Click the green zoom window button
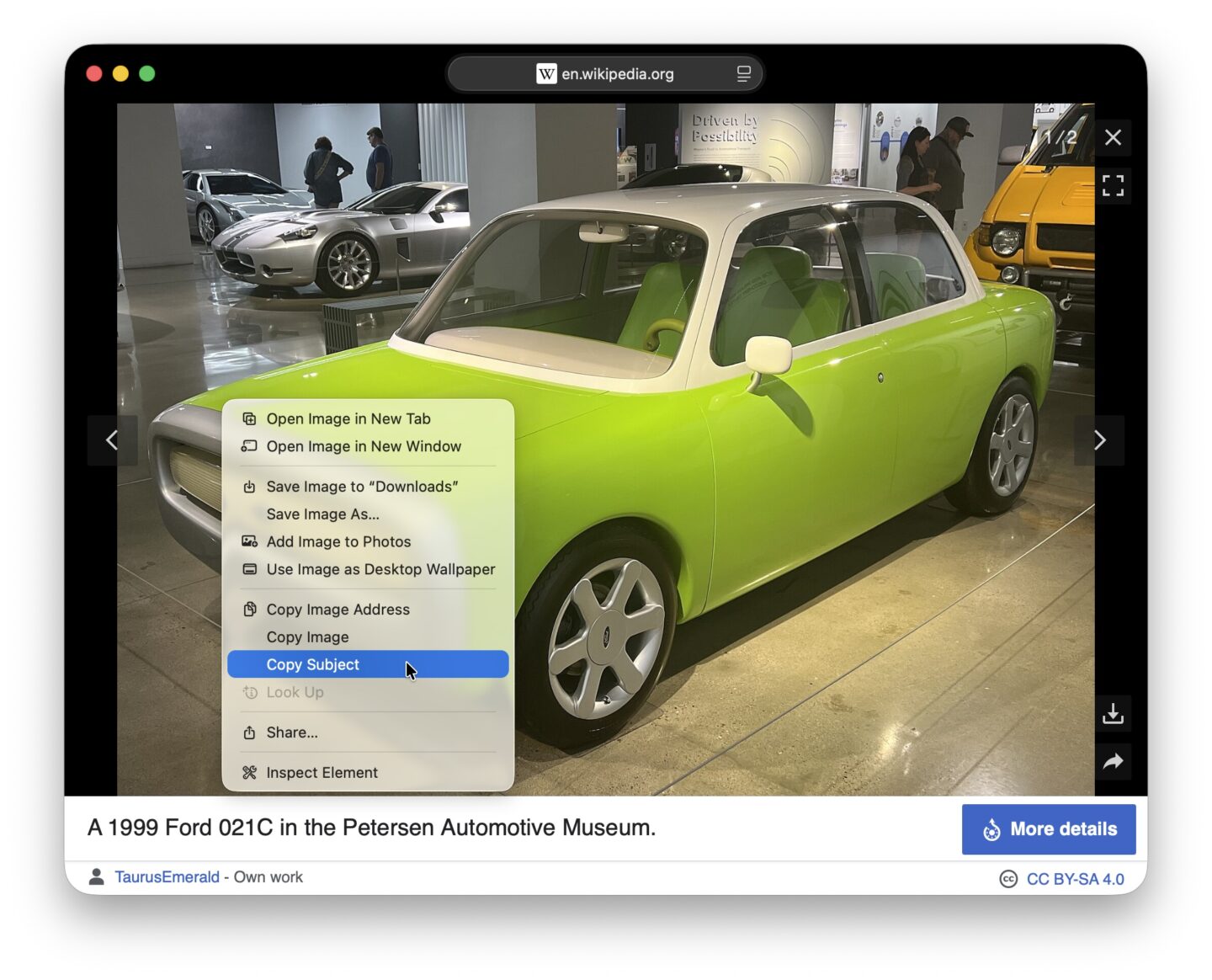Viewport: 1212px width, 980px height. coord(146,74)
